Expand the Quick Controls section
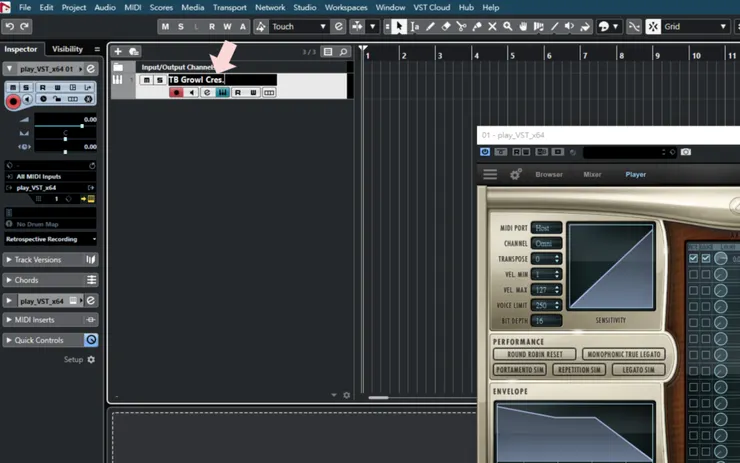The height and width of the screenshot is (463, 740). coord(9,340)
